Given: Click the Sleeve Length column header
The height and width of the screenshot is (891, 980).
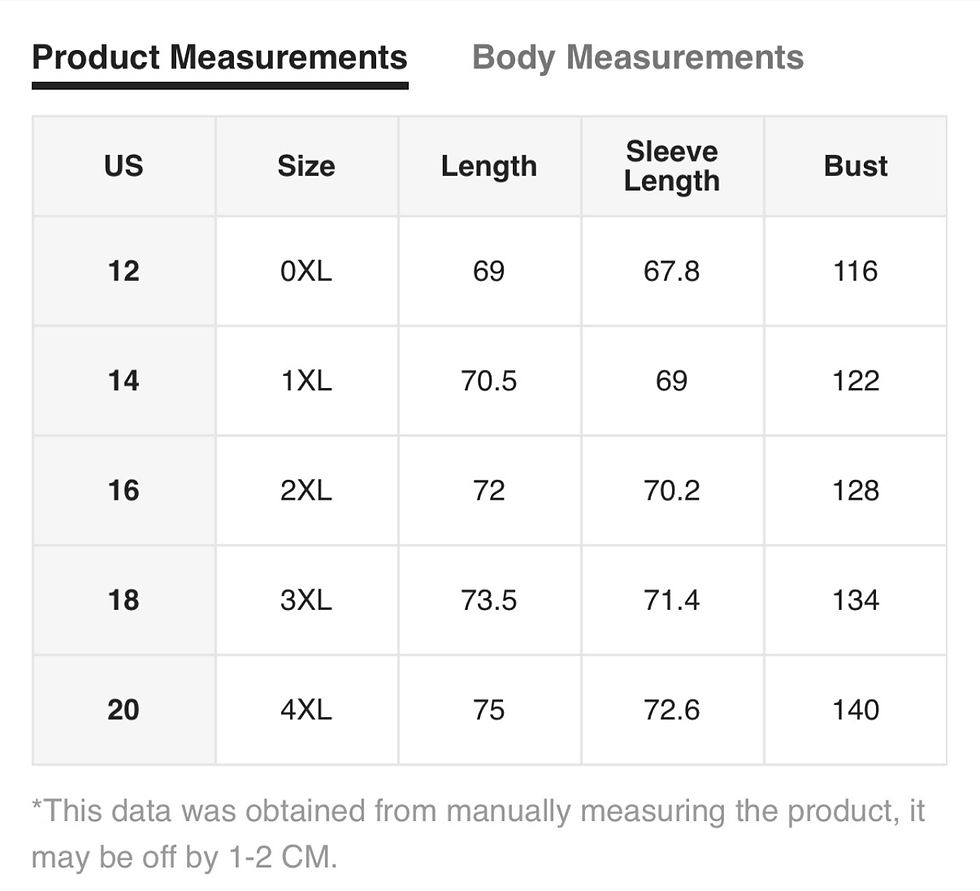Looking at the screenshot, I should [672, 166].
